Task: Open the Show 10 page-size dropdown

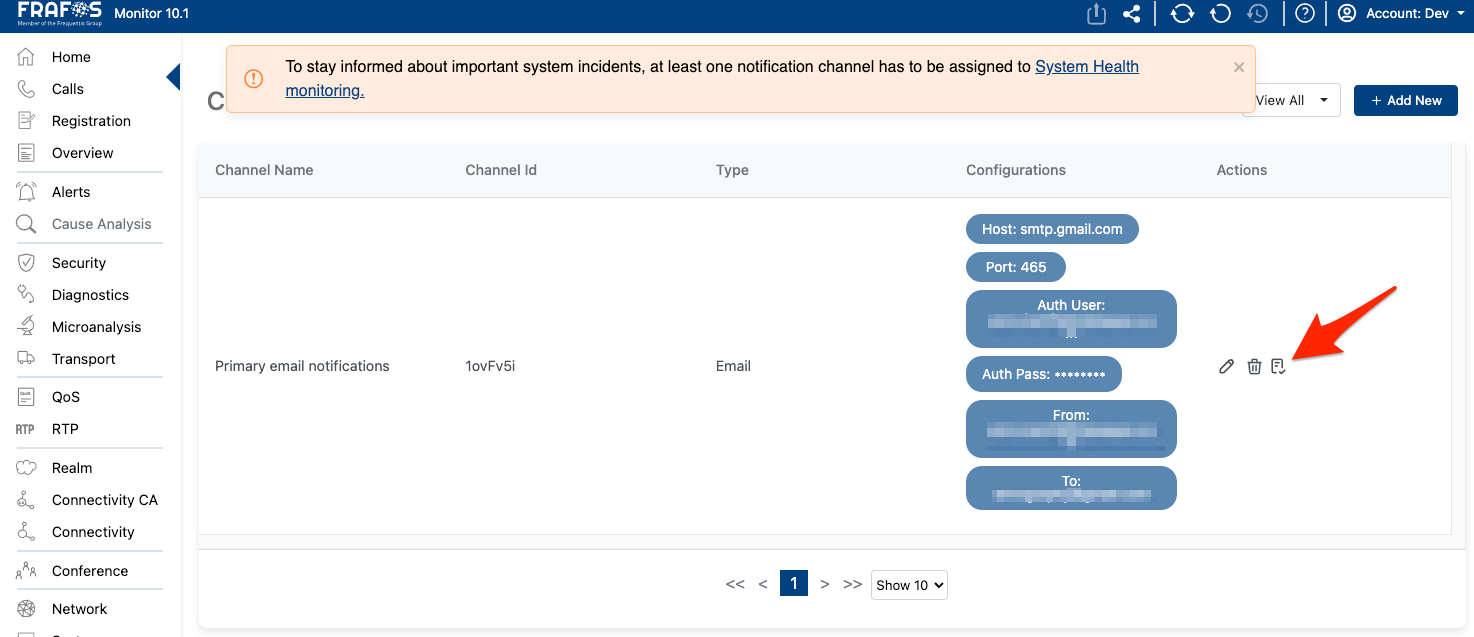Action: pyautogui.click(x=909, y=585)
